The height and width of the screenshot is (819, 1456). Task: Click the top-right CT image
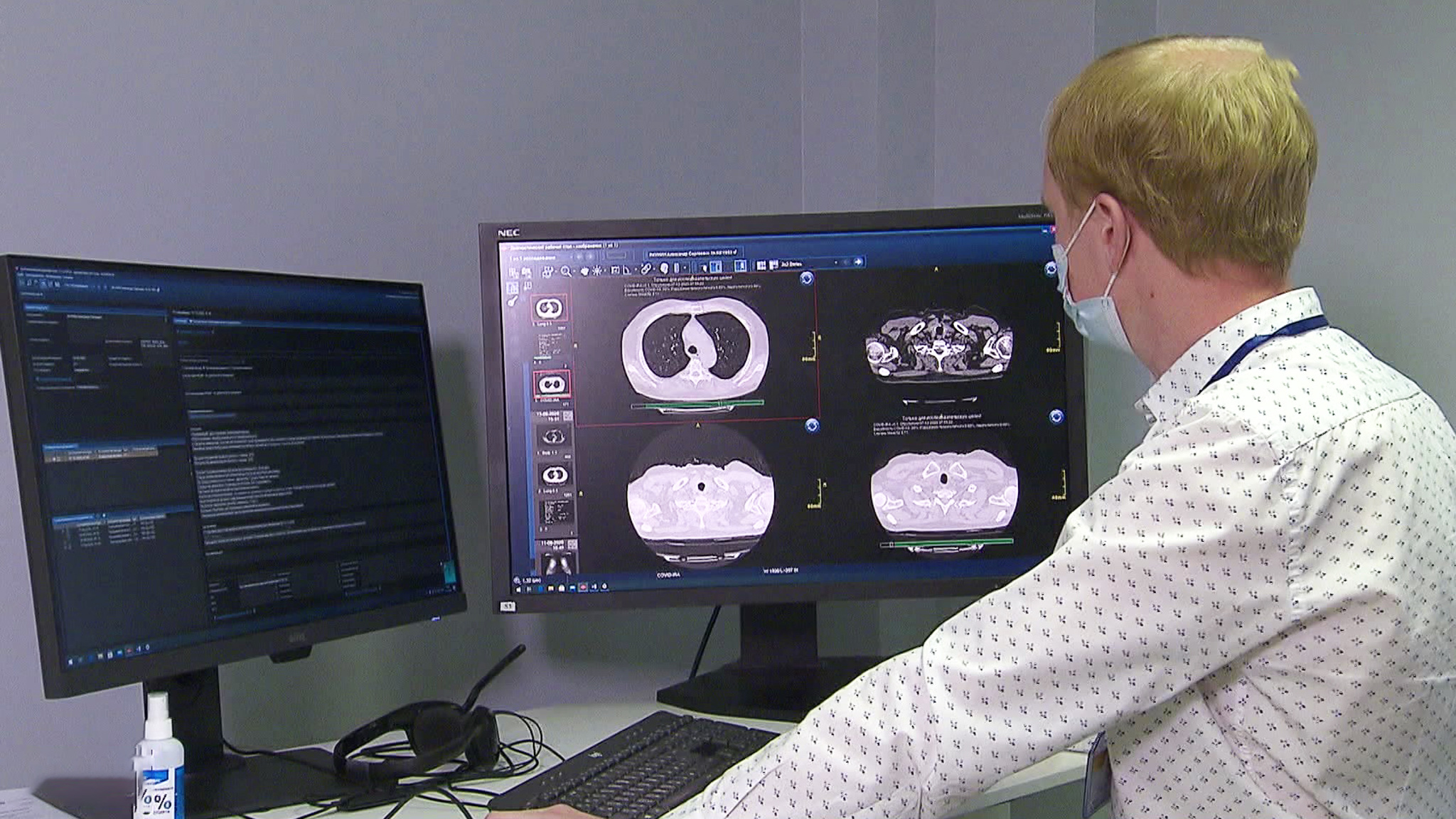click(x=938, y=348)
